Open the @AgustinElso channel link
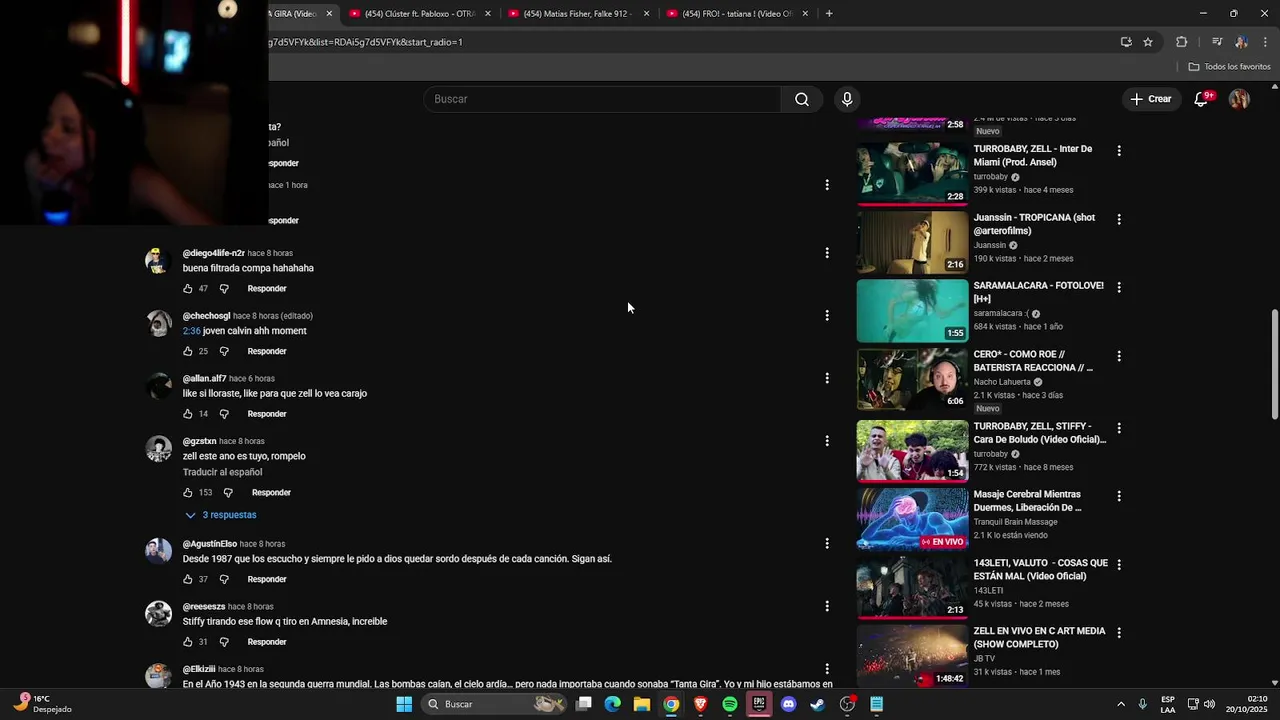 (209, 544)
